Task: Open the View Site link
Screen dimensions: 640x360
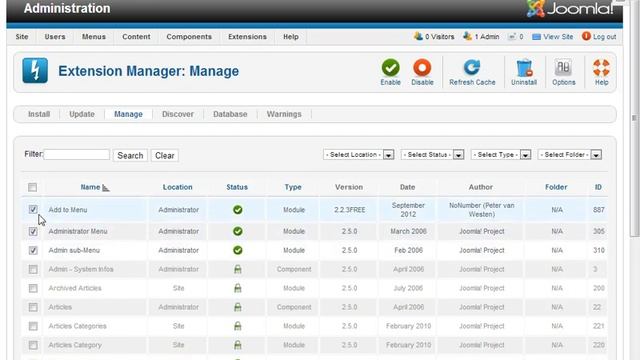Action: pyautogui.click(x=553, y=37)
